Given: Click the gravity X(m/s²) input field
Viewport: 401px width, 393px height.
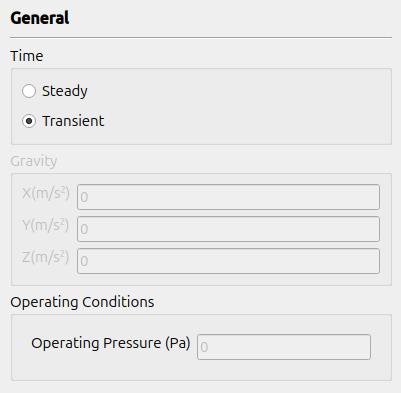Looking at the screenshot, I should (228, 197).
